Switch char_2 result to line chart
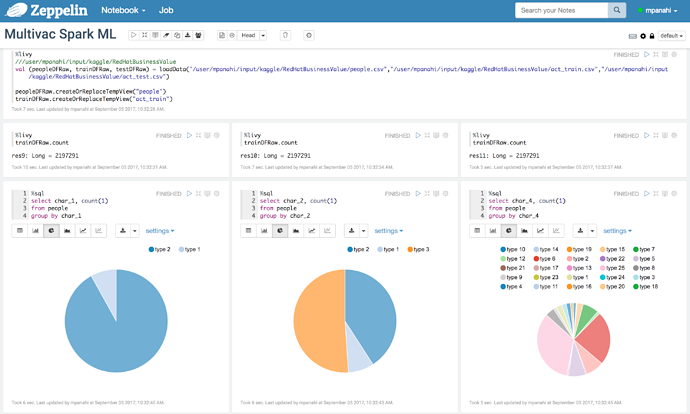Image resolution: width=690 pixels, height=414 pixels. [312, 231]
